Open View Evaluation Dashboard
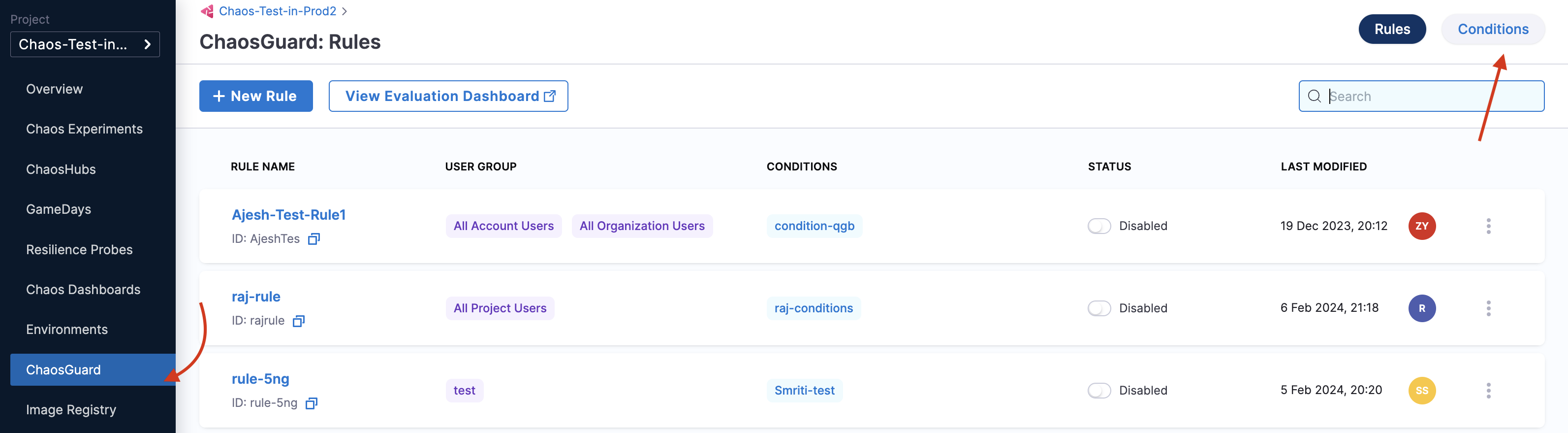Viewport: 1568px width, 433px height. point(448,96)
